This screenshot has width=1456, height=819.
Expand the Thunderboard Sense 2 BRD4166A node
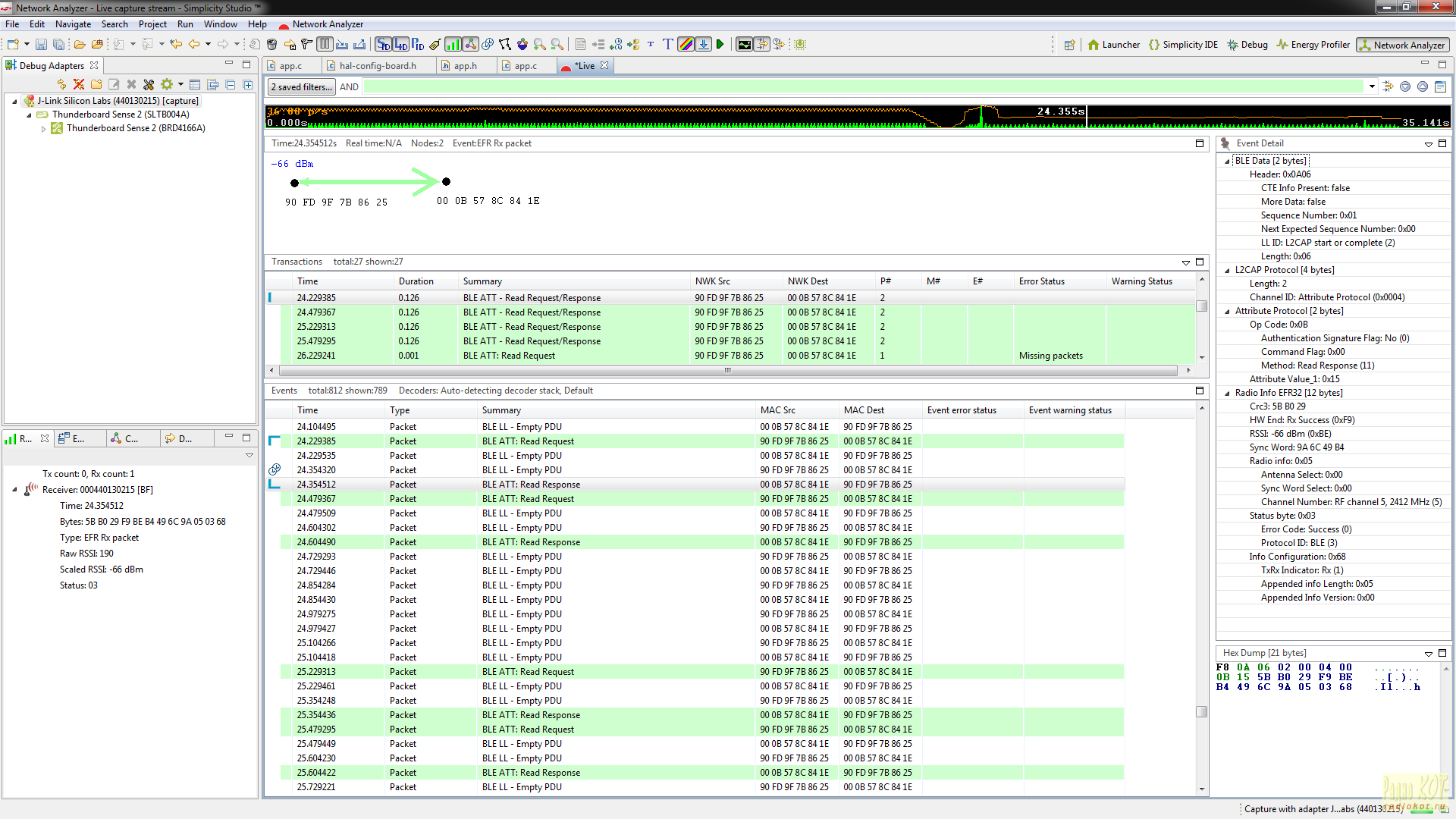[43, 129]
